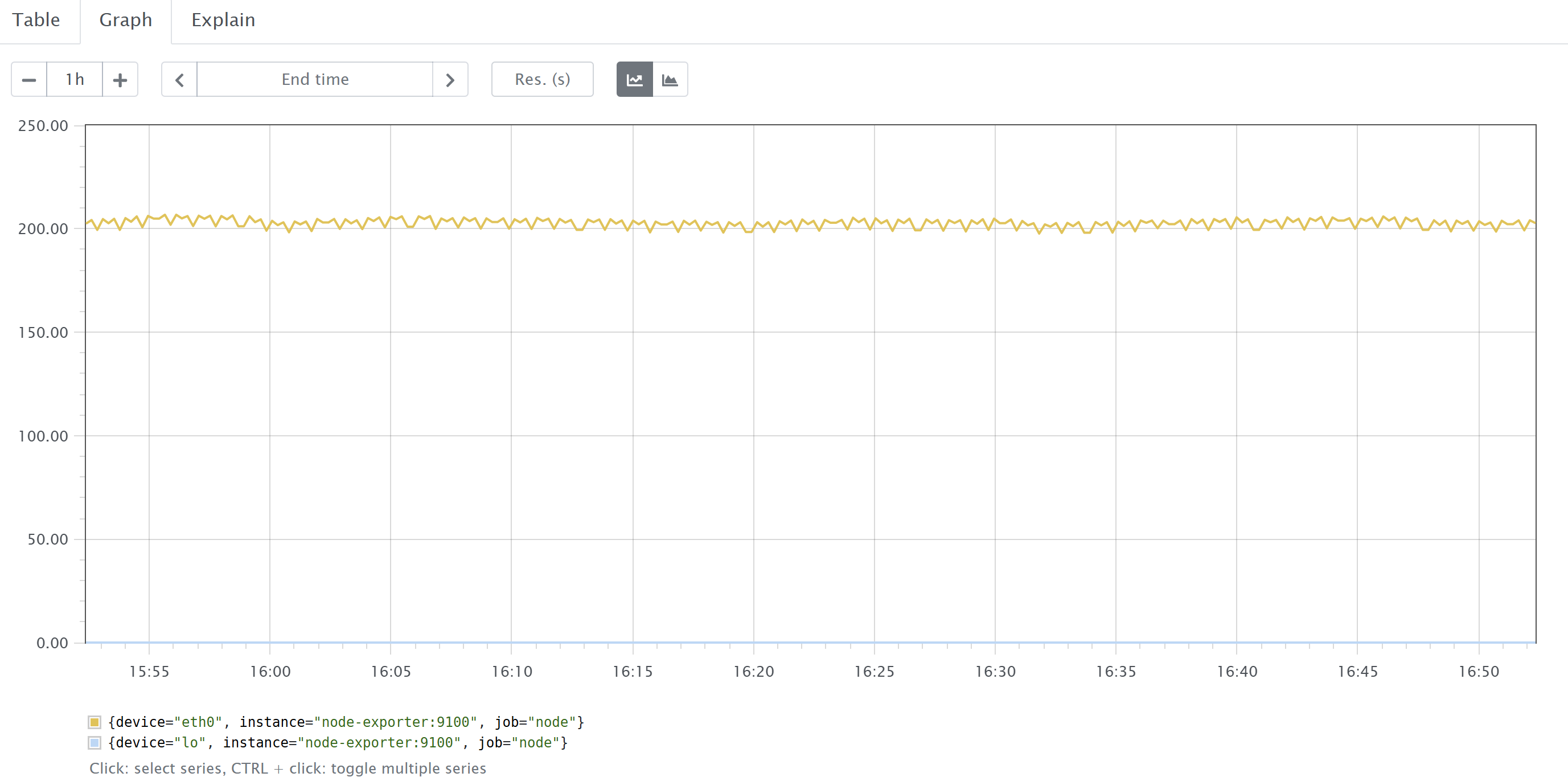Image resolution: width=1568 pixels, height=781 pixels.
Task: Open the Explain tab
Action: pyautogui.click(x=223, y=20)
